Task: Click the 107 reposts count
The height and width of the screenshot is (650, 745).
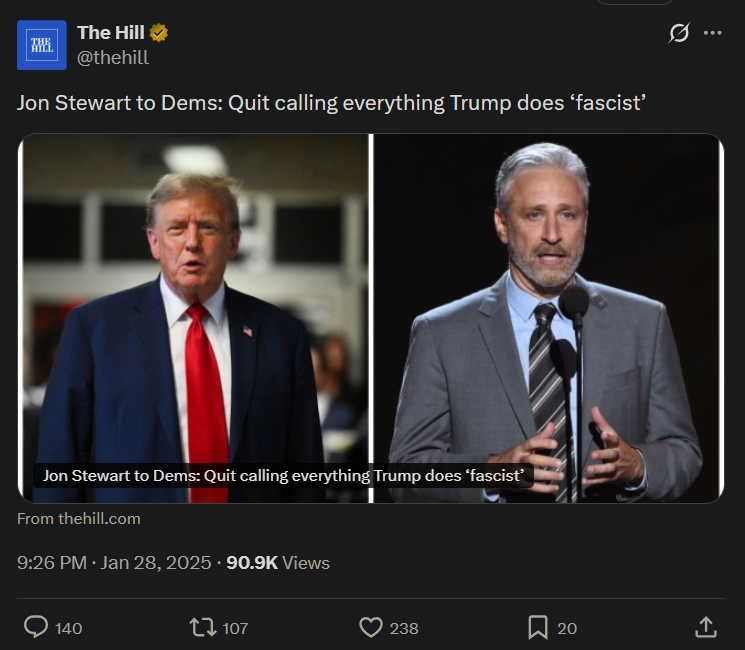Action: coord(235,628)
